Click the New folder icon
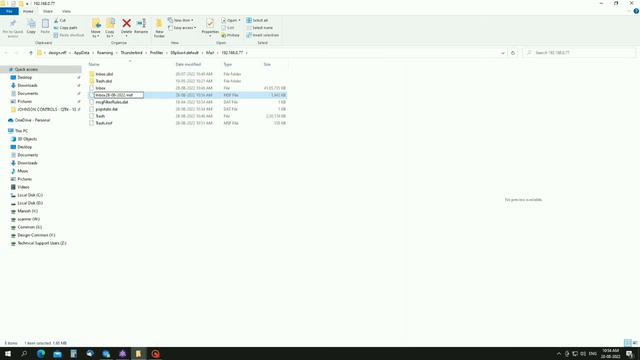This screenshot has height=360, width=640. [159, 24]
